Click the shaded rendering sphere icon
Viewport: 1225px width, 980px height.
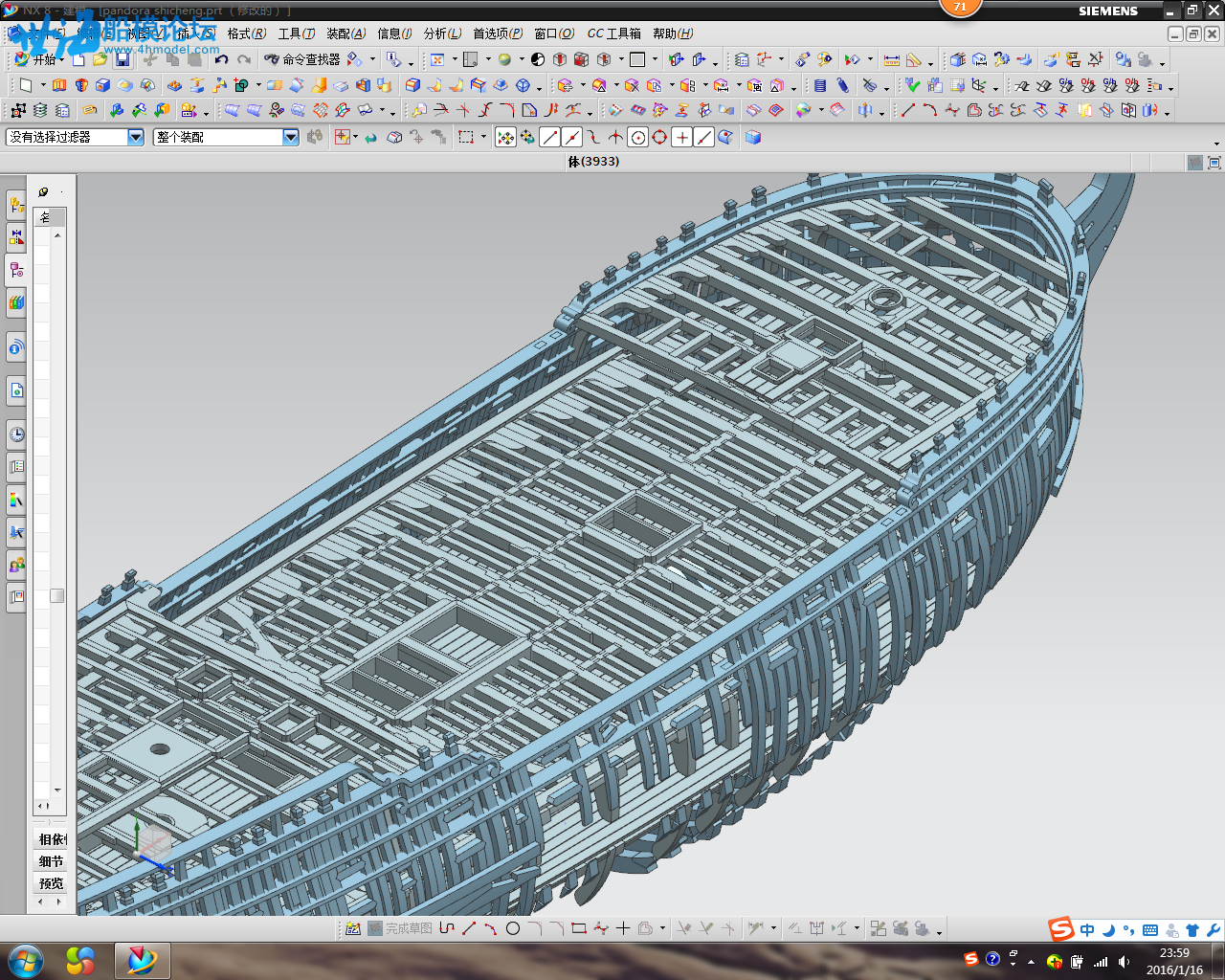pyautogui.click(x=504, y=59)
